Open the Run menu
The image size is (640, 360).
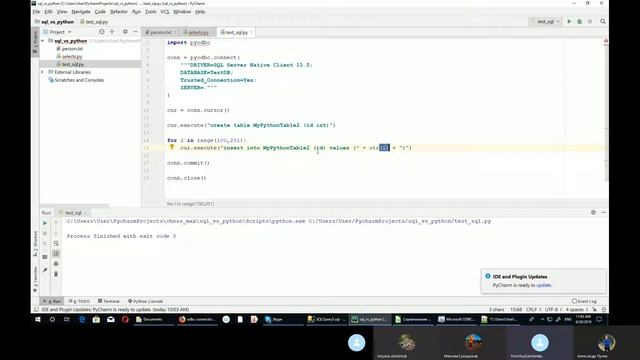coord(136,12)
